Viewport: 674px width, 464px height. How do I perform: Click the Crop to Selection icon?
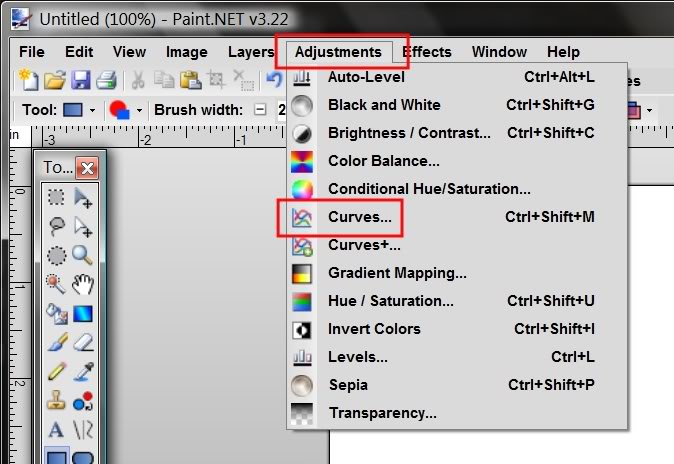[216, 80]
